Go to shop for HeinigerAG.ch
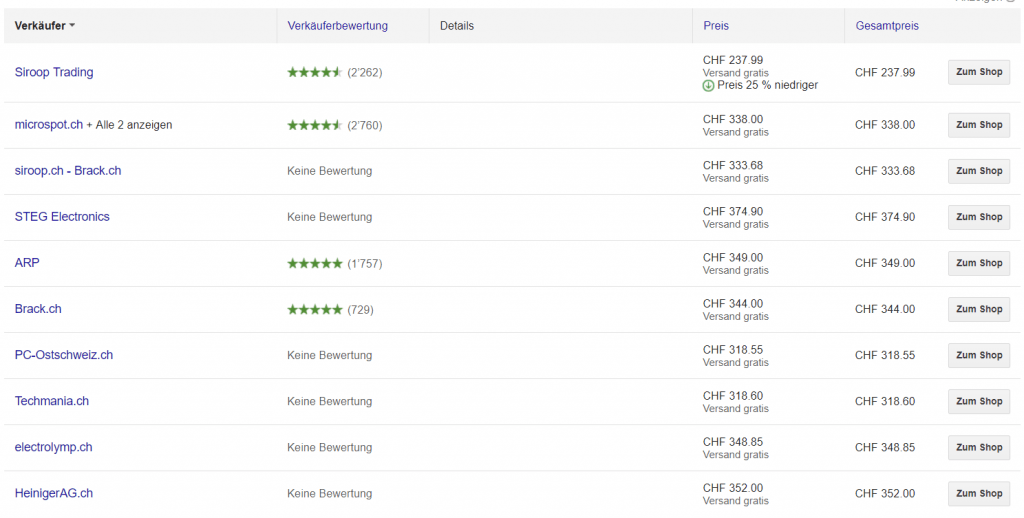 (978, 493)
